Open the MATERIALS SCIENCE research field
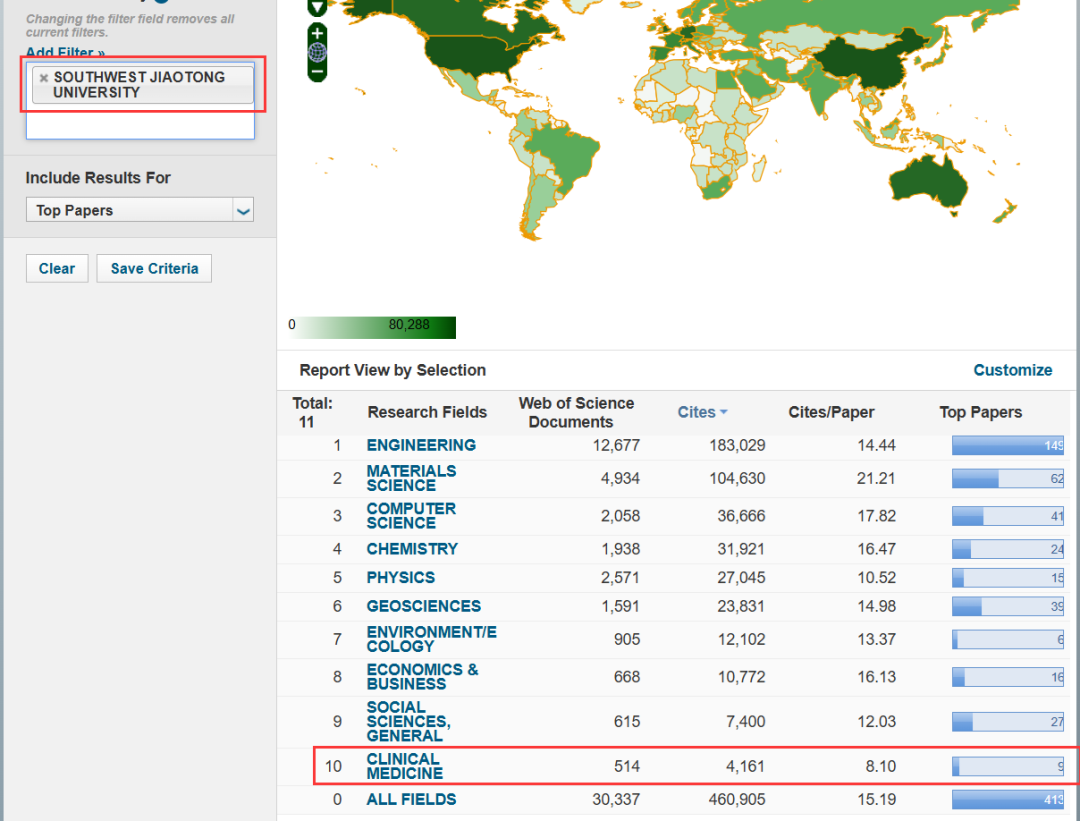 tap(411, 478)
